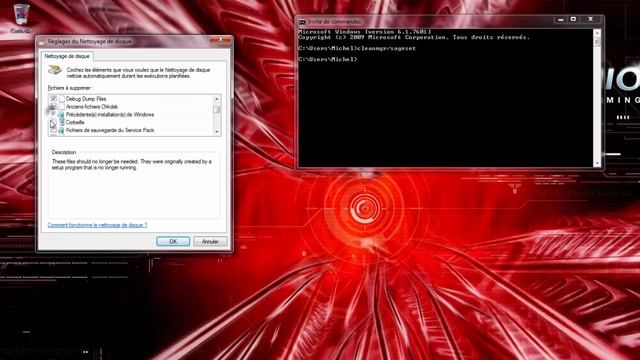Cancel with the Annuler button
640x360 pixels.
point(210,241)
